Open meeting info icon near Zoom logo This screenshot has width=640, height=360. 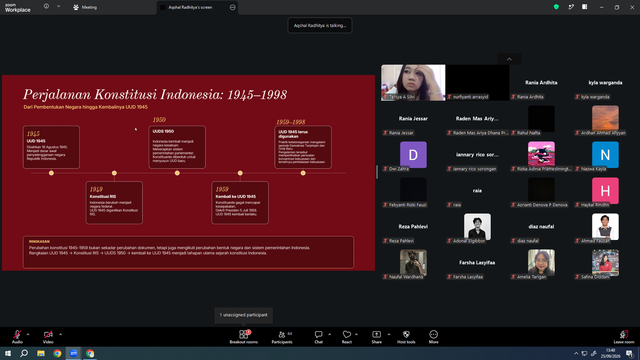point(46,6)
